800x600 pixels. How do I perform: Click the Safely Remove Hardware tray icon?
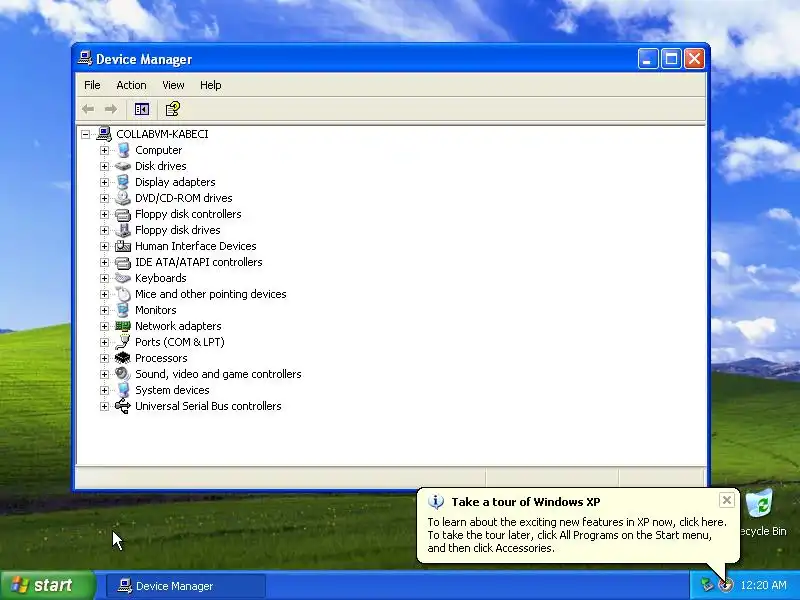[707, 584]
